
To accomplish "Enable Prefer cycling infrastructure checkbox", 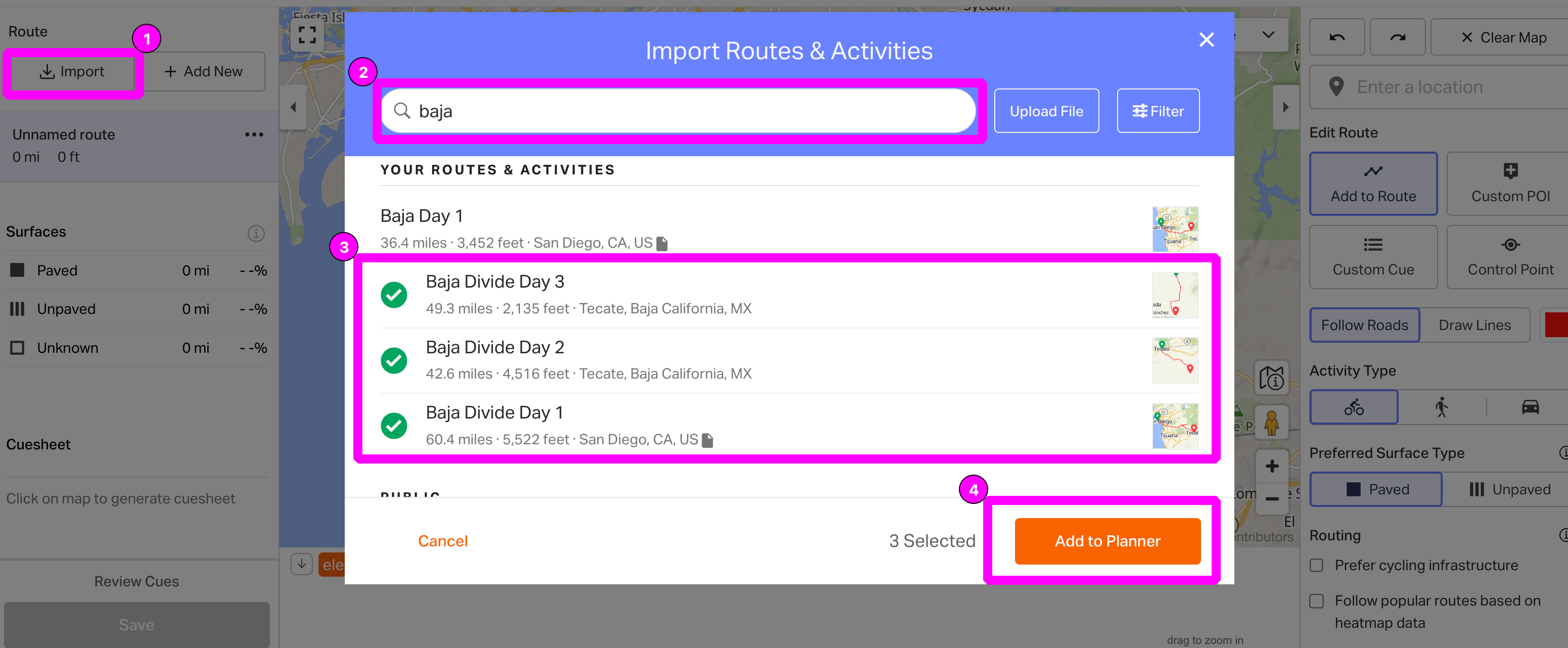I will click(1317, 565).
